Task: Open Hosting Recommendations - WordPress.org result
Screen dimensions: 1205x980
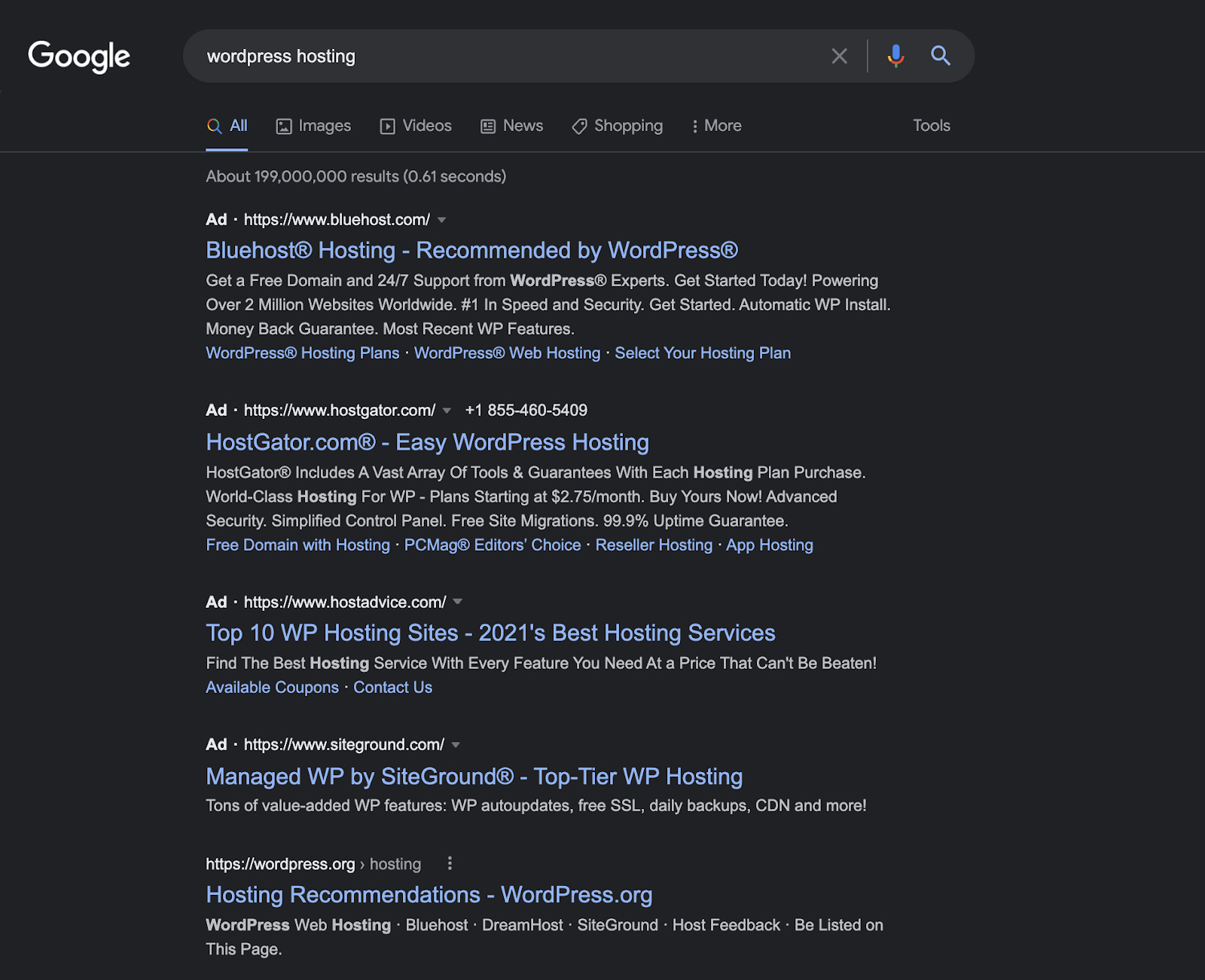Action: click(429, 895)
